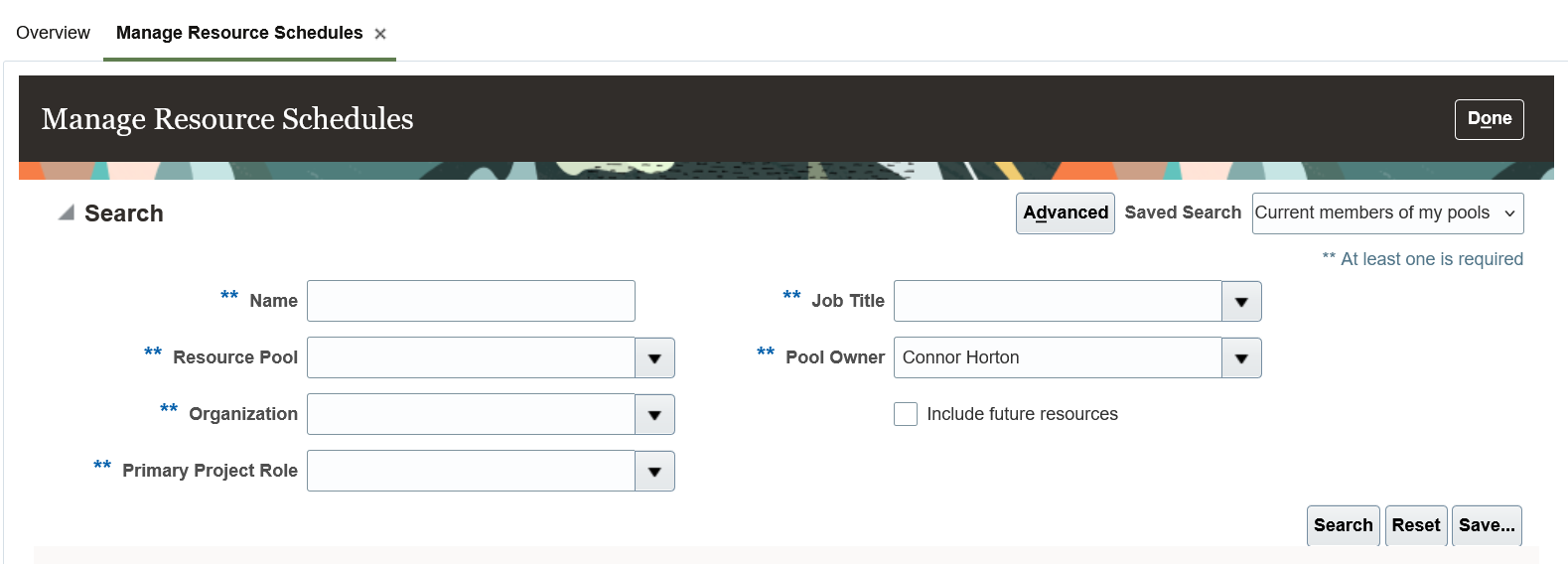Switch to Advanced search mode
This screenshot has width=1568, height=564.
pyautogui.click(x=1065, y=213)
